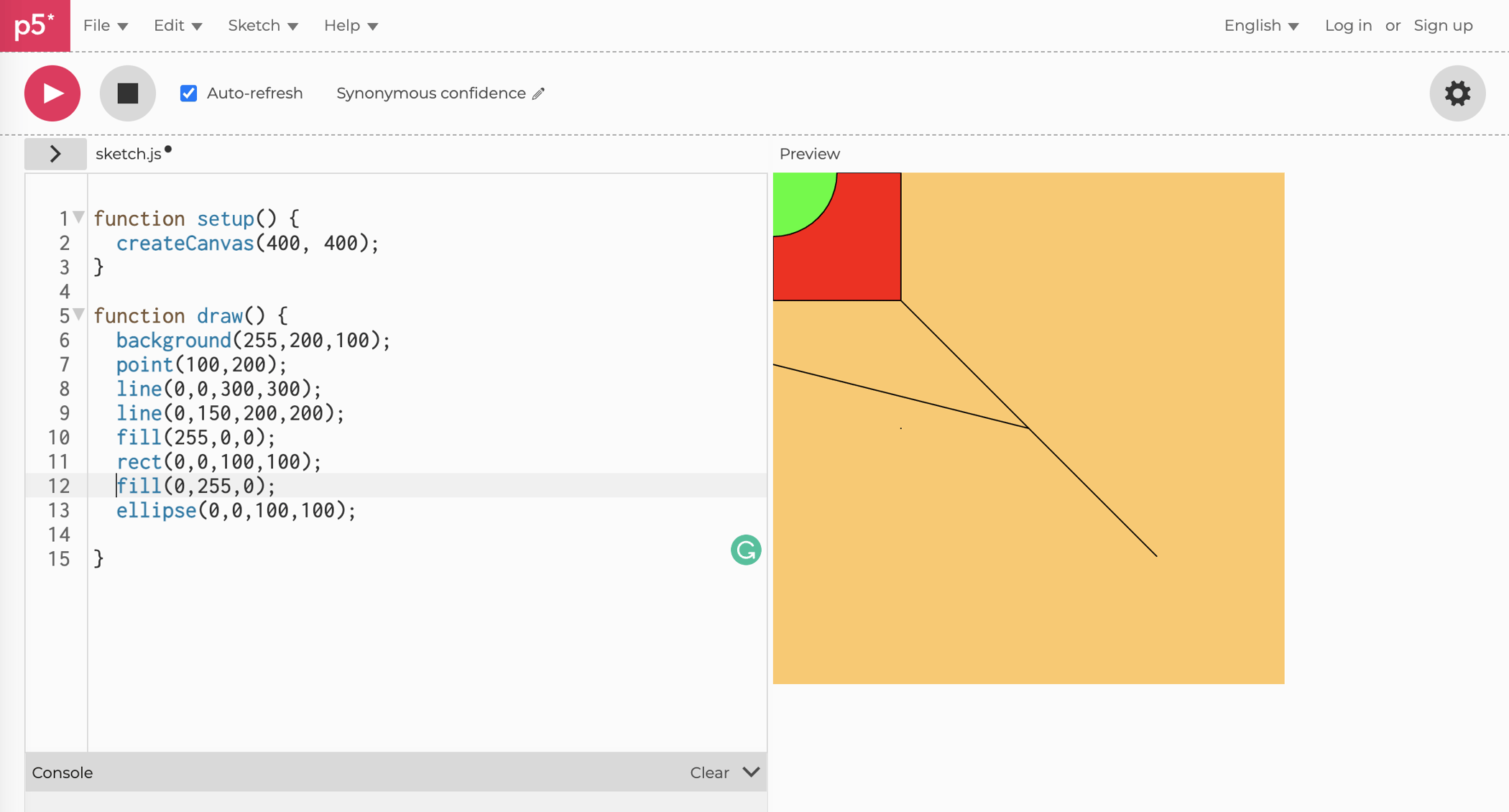The height and width of the screenshot is (812, 1509).
Task: Edit sketch name with pencil icon
Action: (539, 93)
